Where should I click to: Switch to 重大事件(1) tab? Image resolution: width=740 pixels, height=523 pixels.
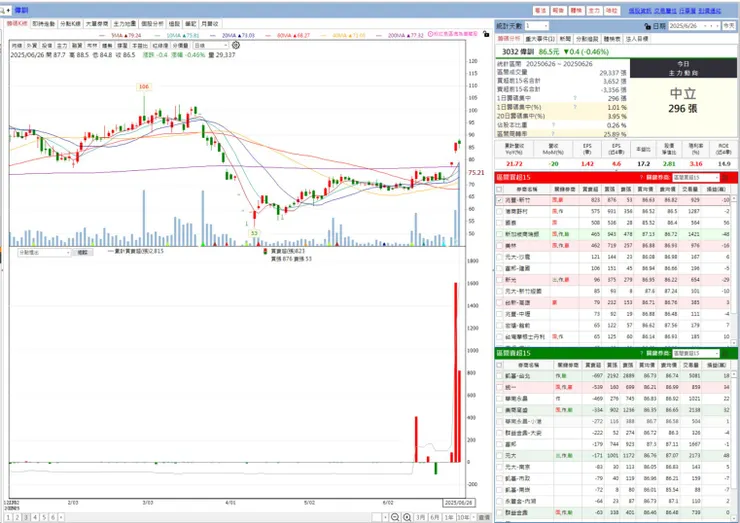tap(540, 39)
